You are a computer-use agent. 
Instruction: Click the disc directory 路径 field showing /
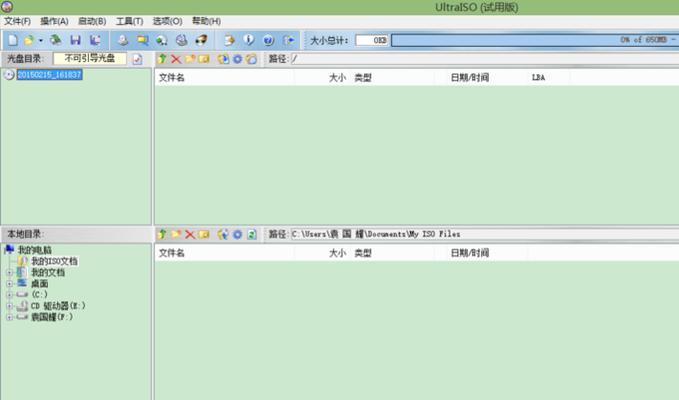tap(484, 59)
